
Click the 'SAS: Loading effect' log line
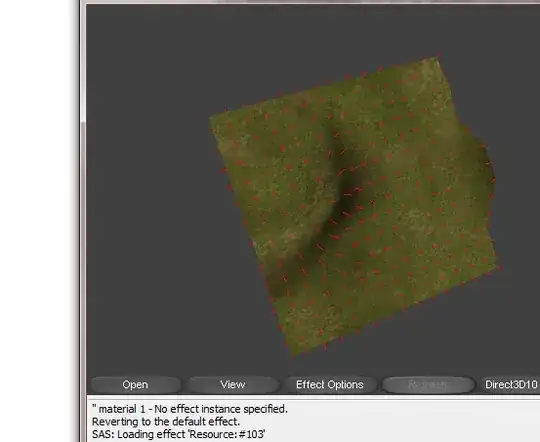pyautogui.click(x=179, y=434)
